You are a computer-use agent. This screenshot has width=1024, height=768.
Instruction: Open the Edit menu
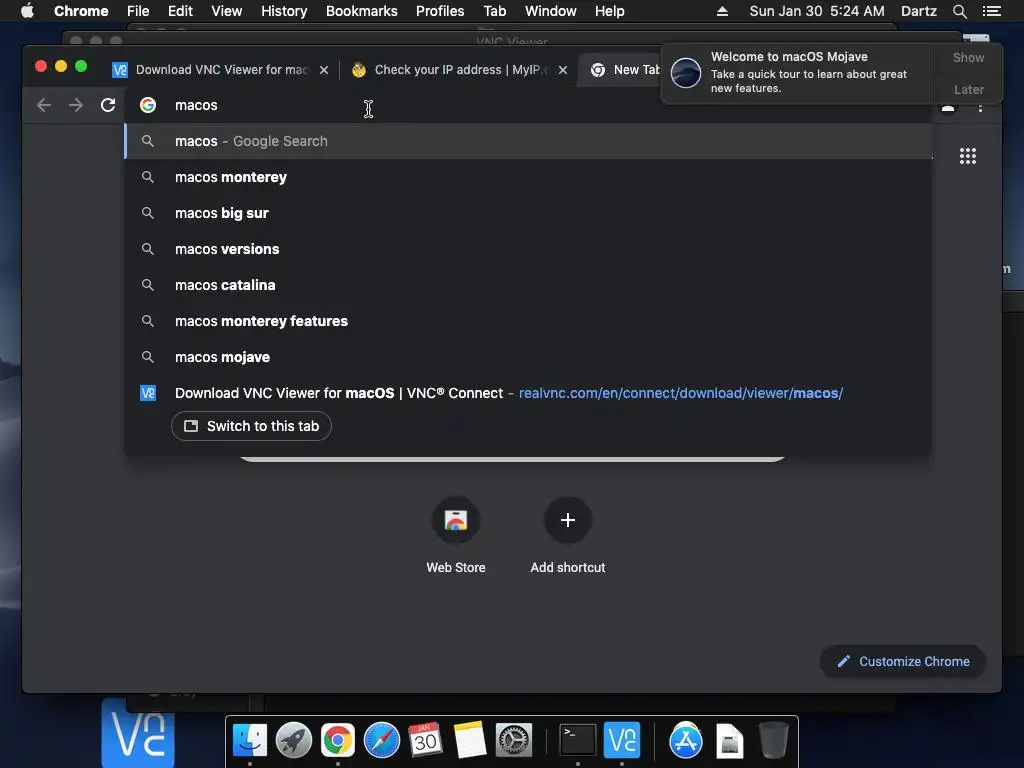[180, 11]
